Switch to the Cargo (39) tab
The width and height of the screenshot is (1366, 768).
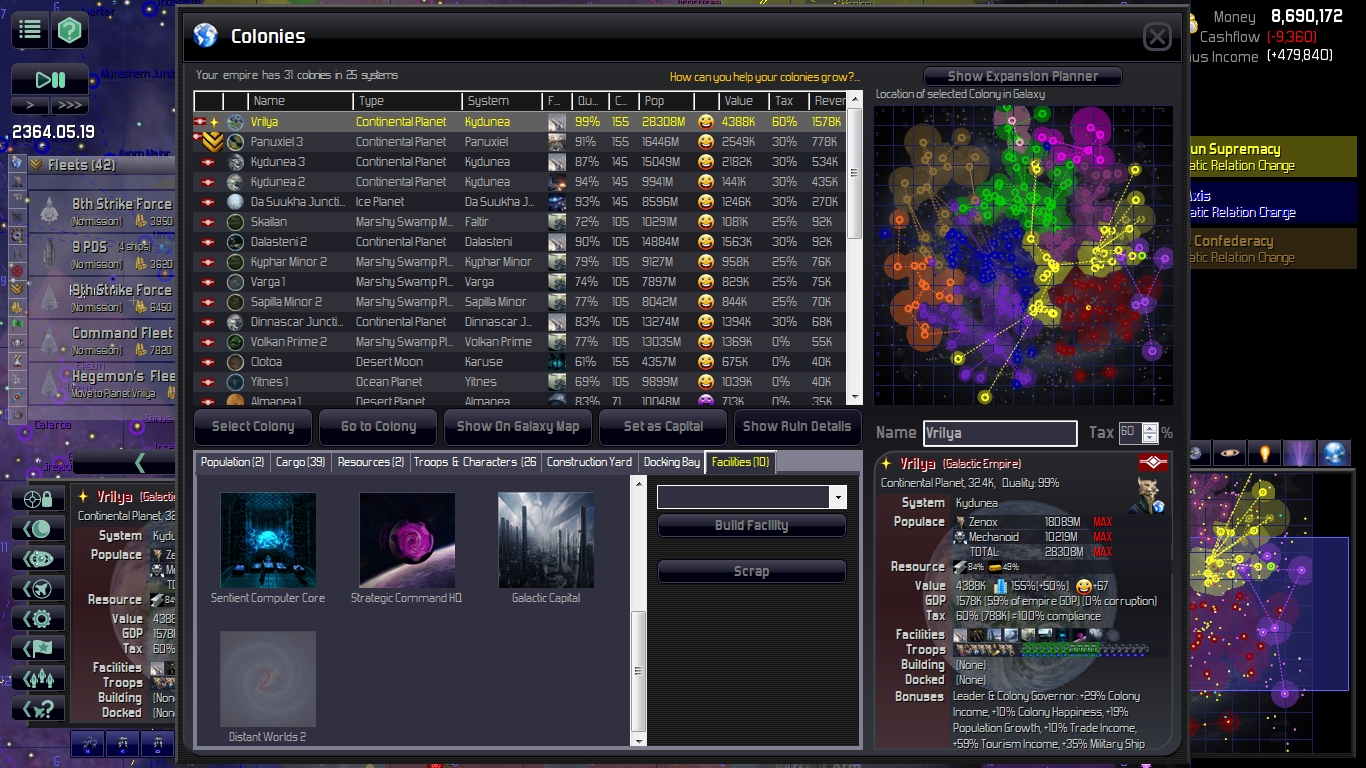coord(300,462)
